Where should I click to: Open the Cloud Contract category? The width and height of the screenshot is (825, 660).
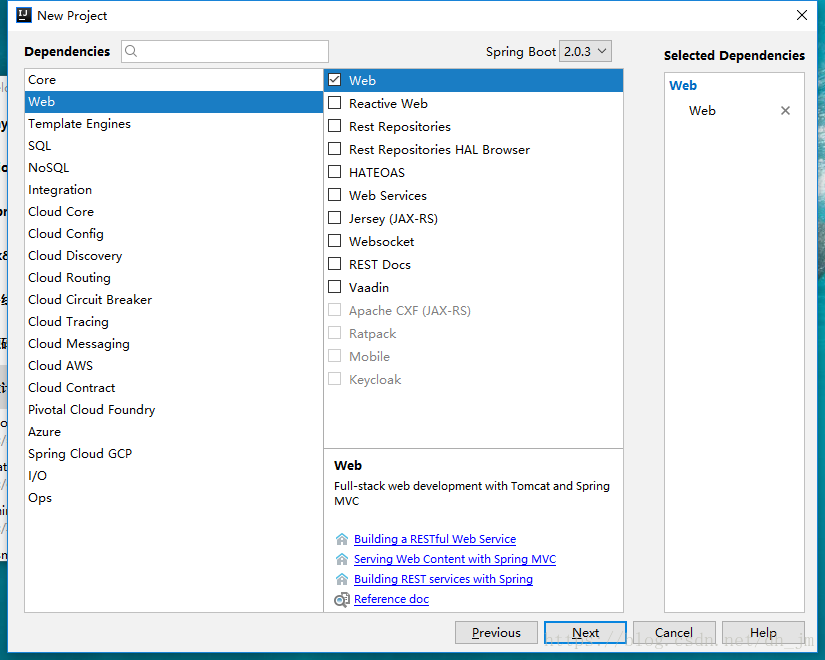click(174, 387)
